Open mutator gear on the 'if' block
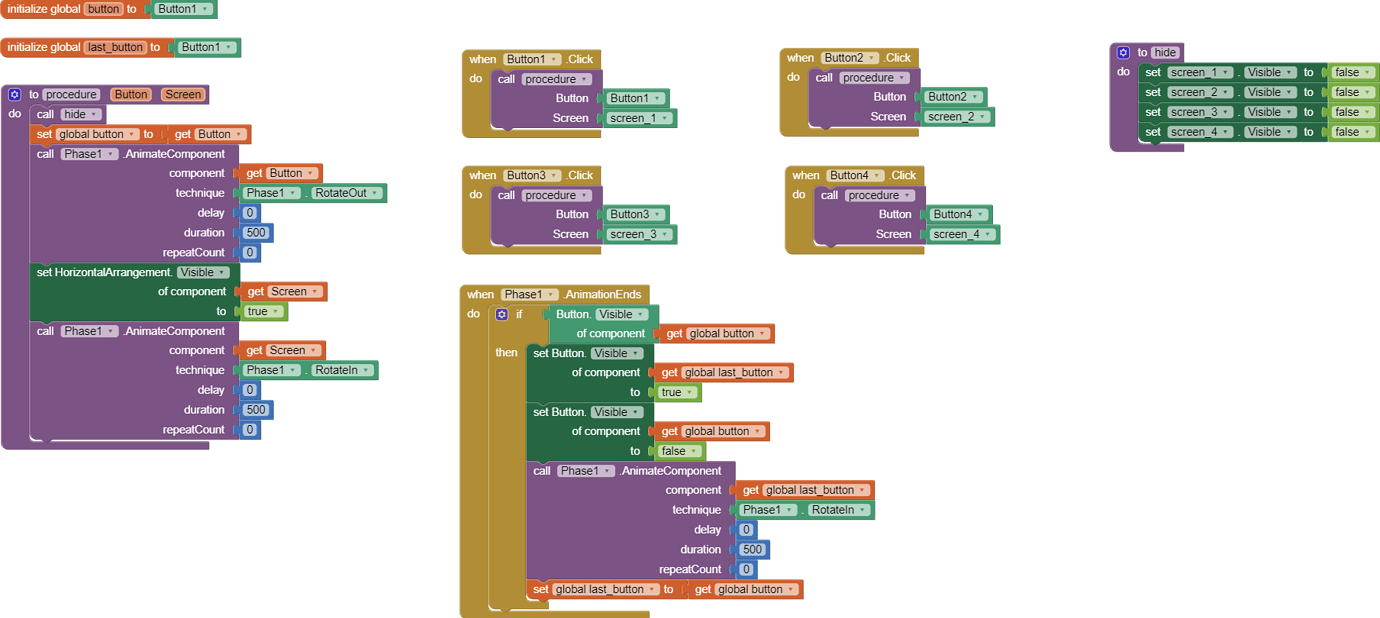Image resolution: width=1380 pixels, height=618 pixels. (502, 314)
